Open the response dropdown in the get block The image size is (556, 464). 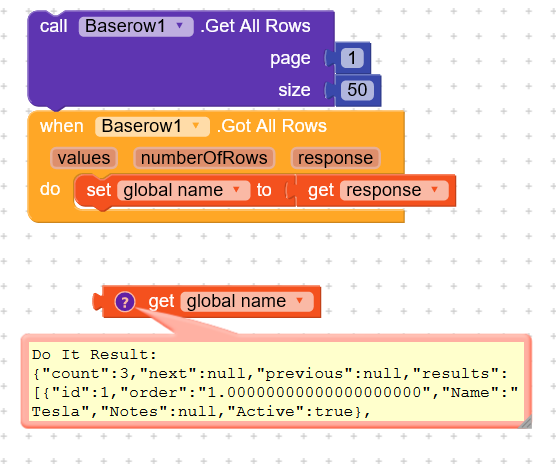pos(394,190)
